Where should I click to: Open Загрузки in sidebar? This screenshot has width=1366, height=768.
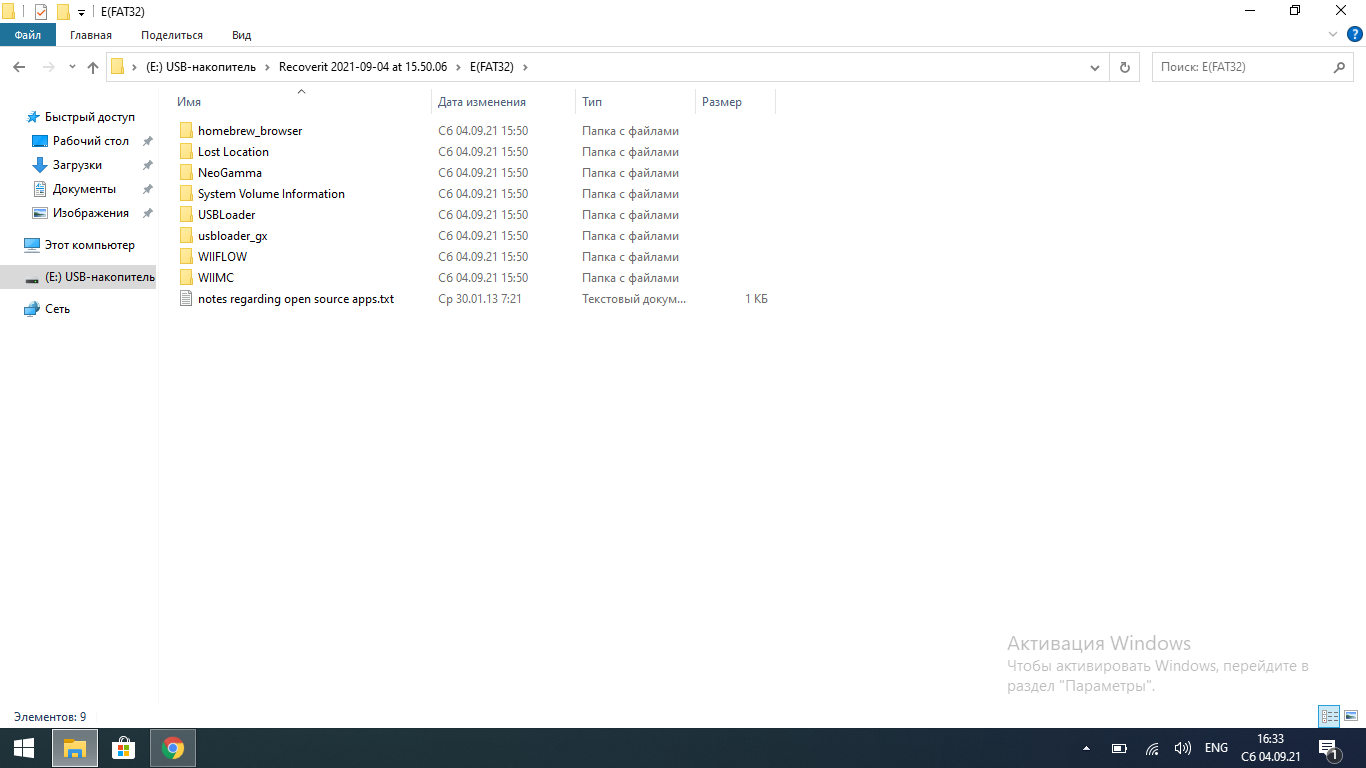tap(77, 165)
